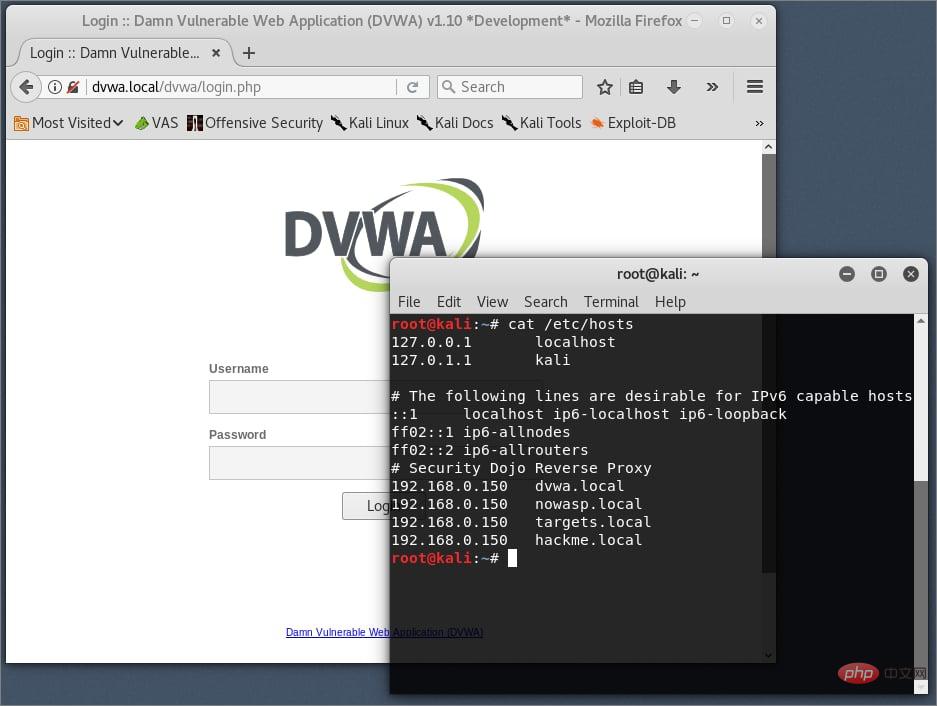The image size is (937, 706).
Task: Open the Terminal menu in terminal window
Action: tap(611, 302)
